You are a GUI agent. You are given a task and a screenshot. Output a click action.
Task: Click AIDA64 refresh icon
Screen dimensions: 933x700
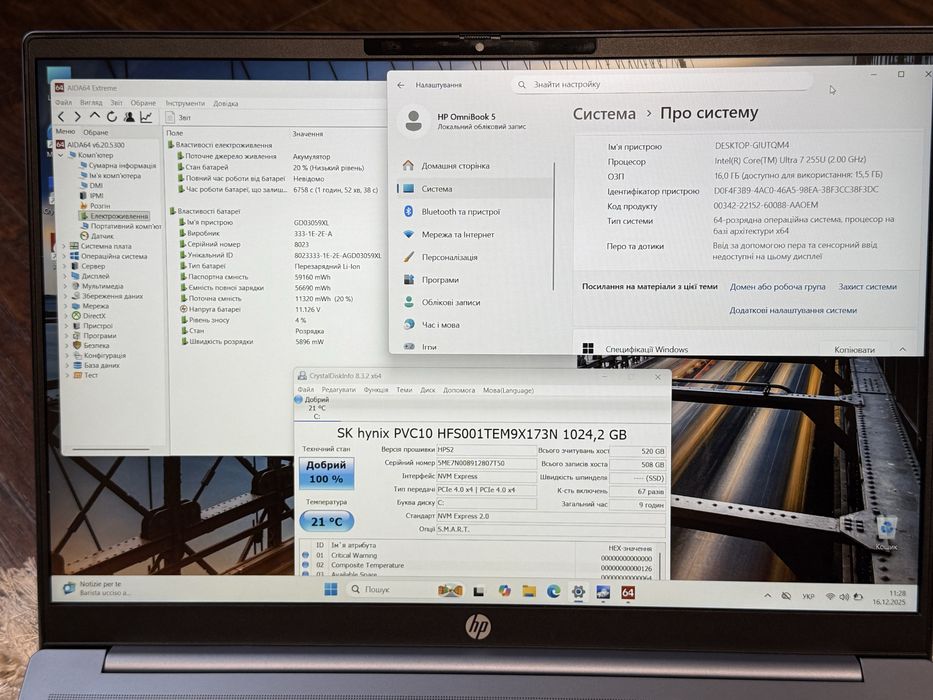click(112, 117)
